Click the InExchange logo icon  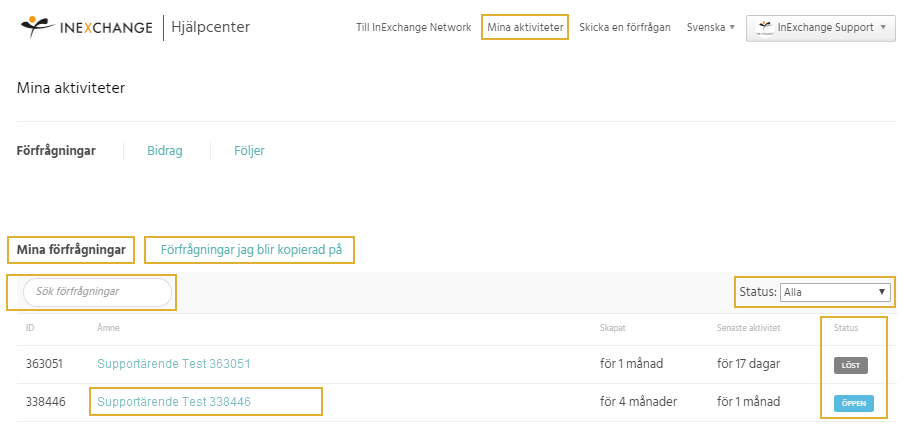[38, 27]
